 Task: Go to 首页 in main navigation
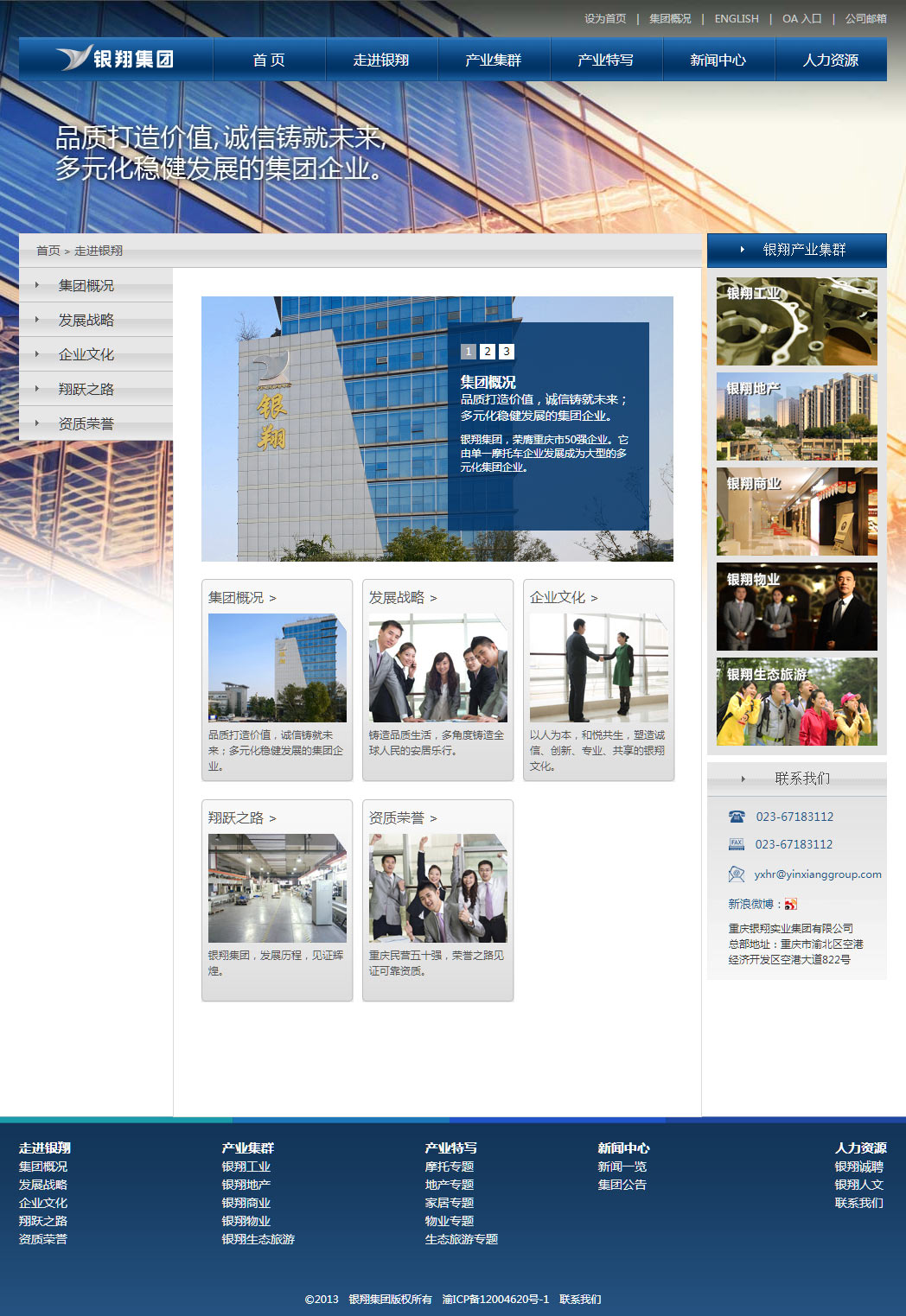click(269, 60)
